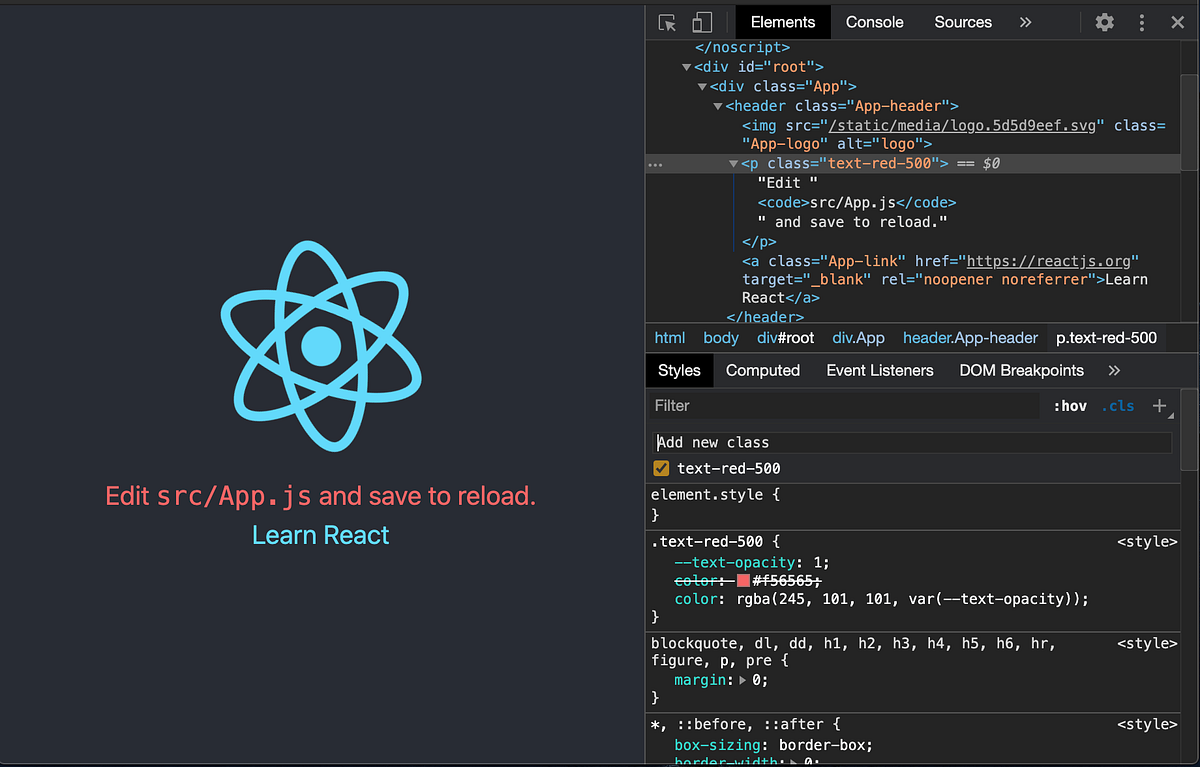The height and width of the screenshot is (767, 1200).
Task: Click the Learn React link on the page
Action: coord(320,535)
